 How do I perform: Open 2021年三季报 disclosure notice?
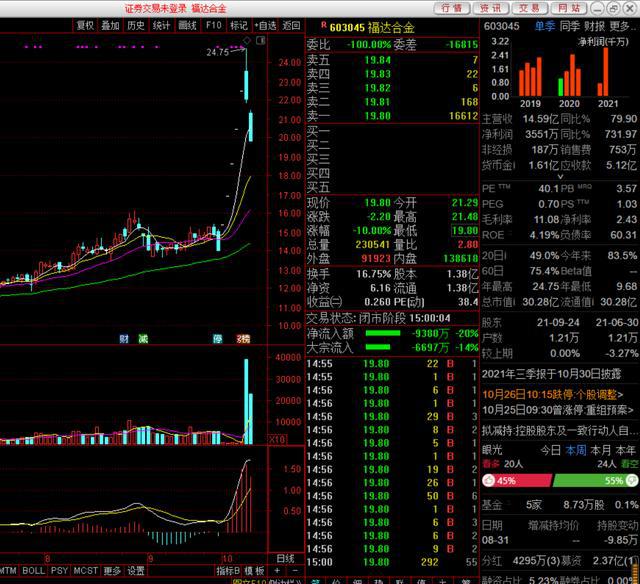tap(551, 374)
